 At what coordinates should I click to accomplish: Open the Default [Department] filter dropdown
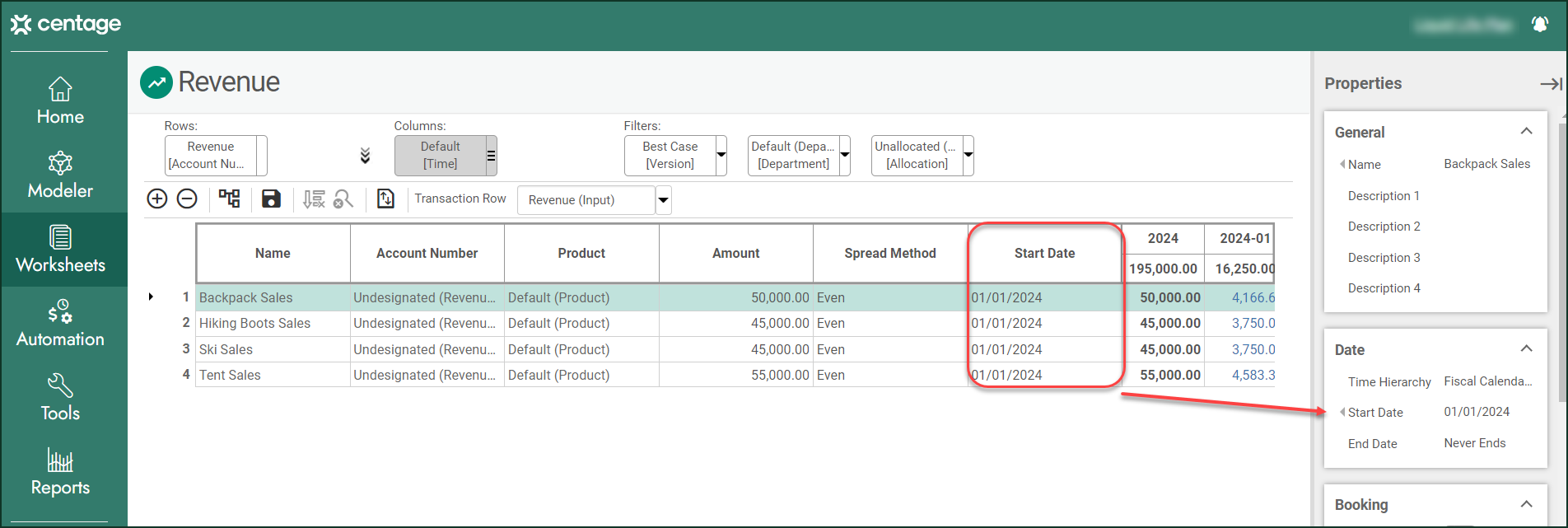pyautogui.click(x=845, y=156)
